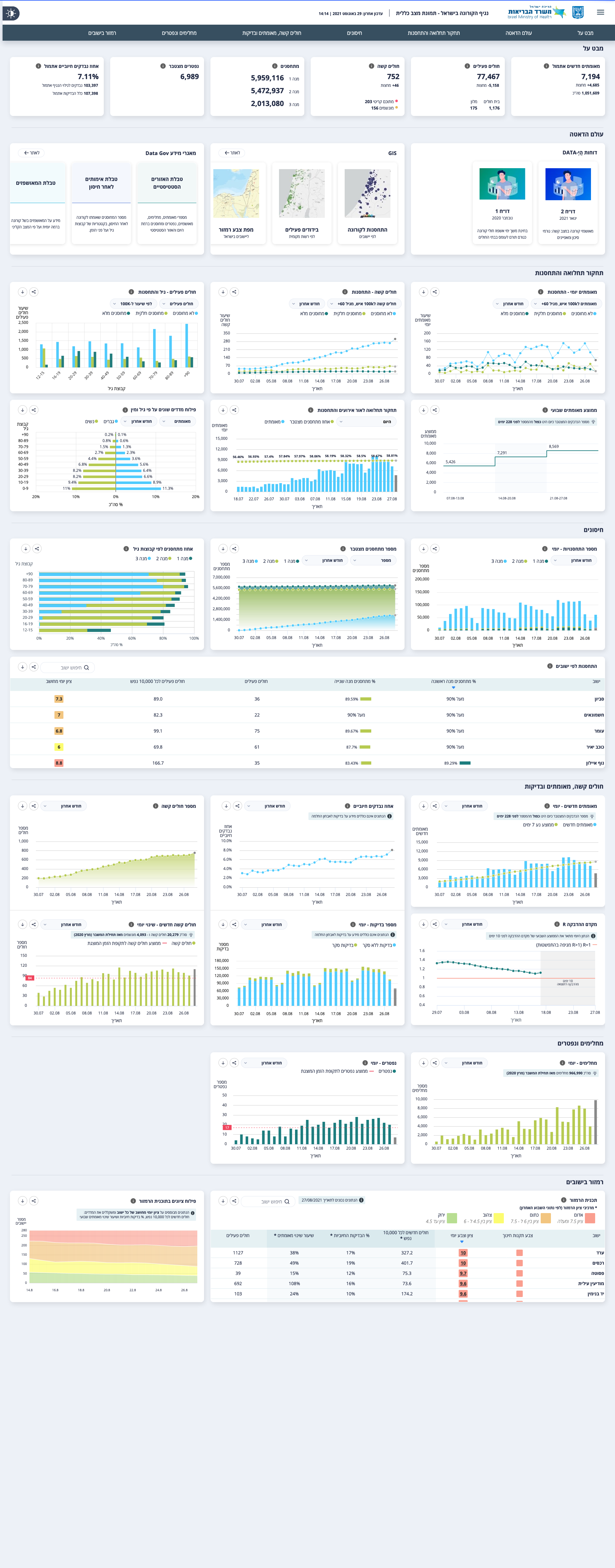The width and height of the screenshot is (615, 1568).
Task: Click info icon beside מספר חולים קשה
Action: (156, 806)
